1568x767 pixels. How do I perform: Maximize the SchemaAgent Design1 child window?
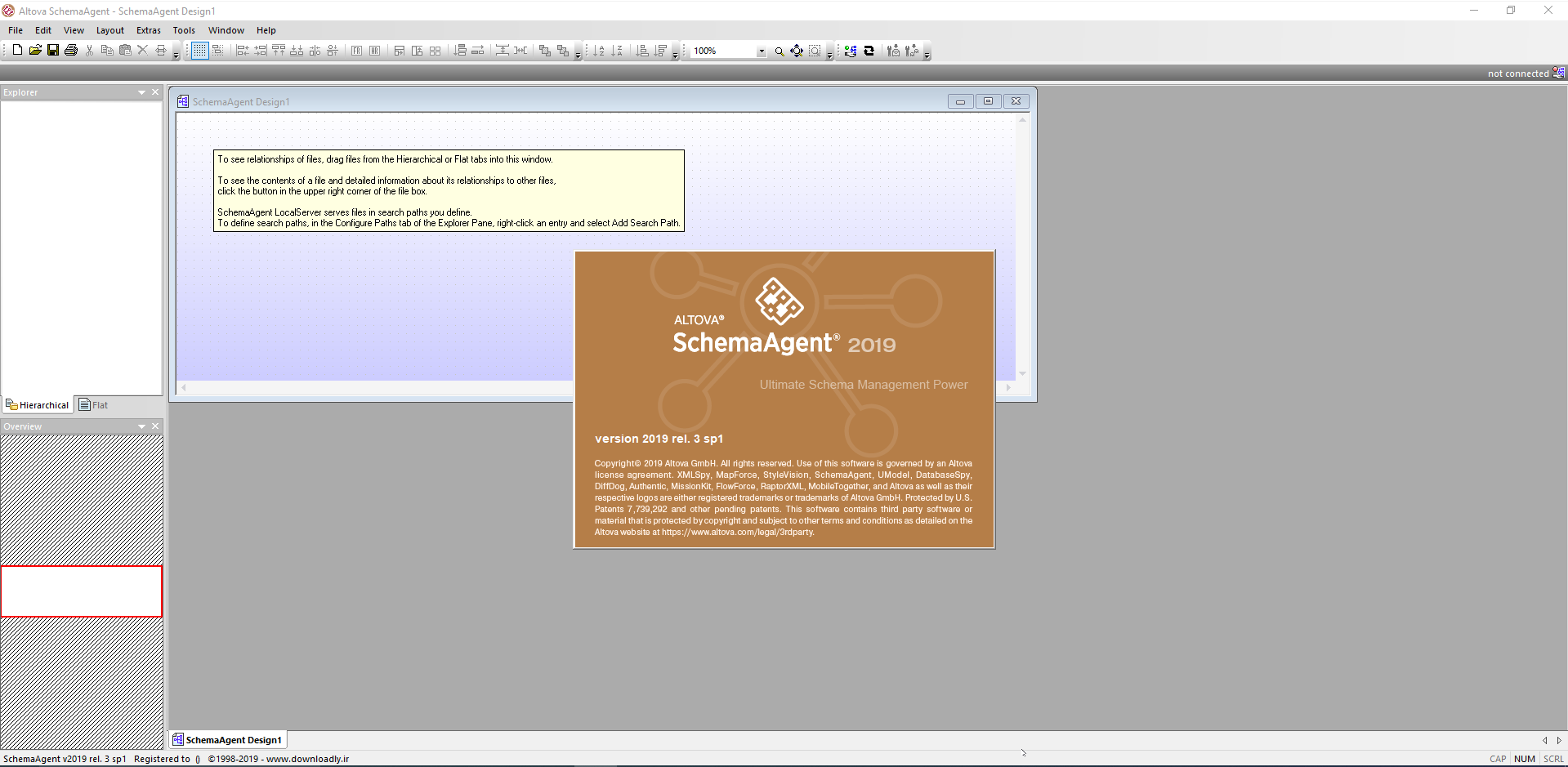coord(988,101)
